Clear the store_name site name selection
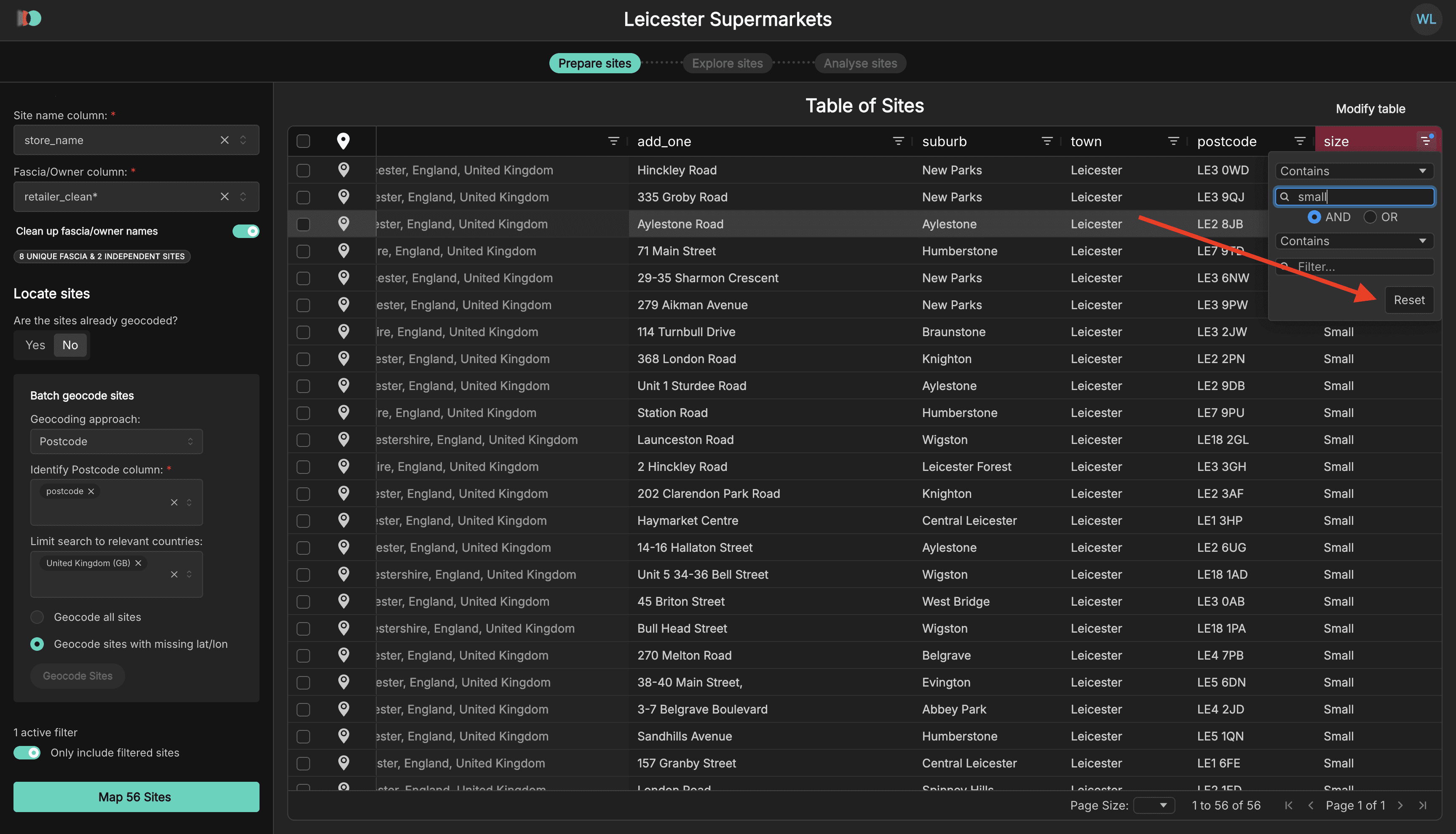 [x=225, y=140]
